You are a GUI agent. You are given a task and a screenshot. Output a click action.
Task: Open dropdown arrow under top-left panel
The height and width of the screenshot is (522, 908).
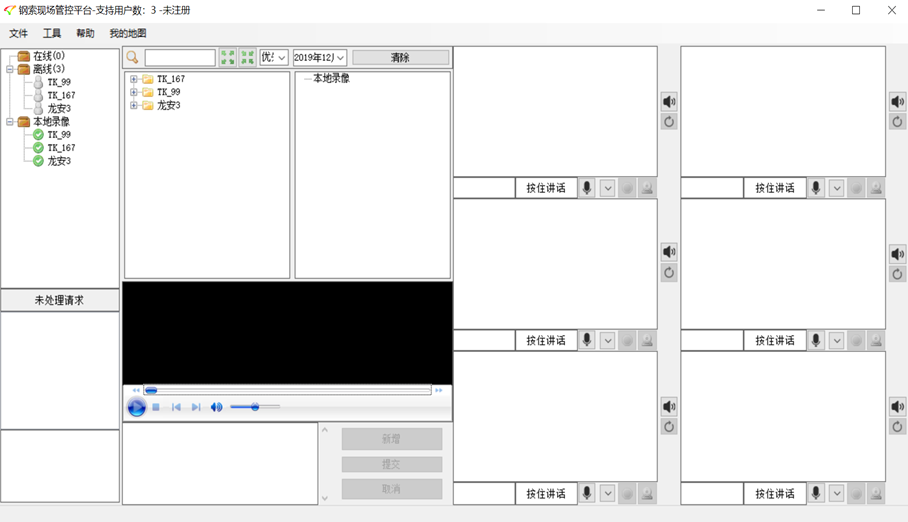click(x=607, y=188)
